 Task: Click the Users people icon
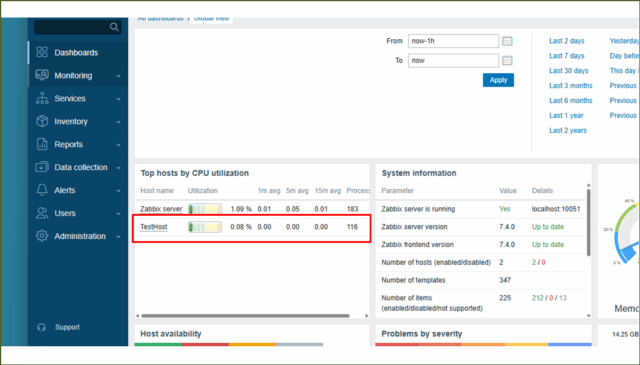point(42,213)
